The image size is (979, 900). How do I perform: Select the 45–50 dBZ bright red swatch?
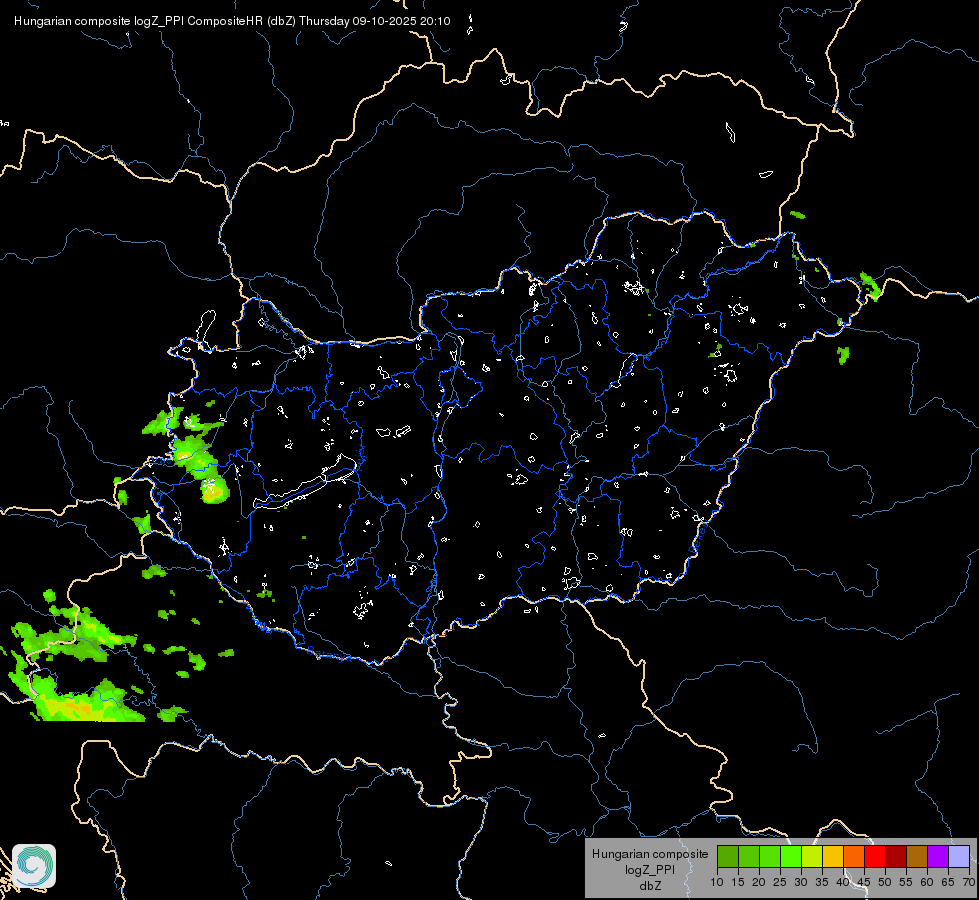coord(875,856)
